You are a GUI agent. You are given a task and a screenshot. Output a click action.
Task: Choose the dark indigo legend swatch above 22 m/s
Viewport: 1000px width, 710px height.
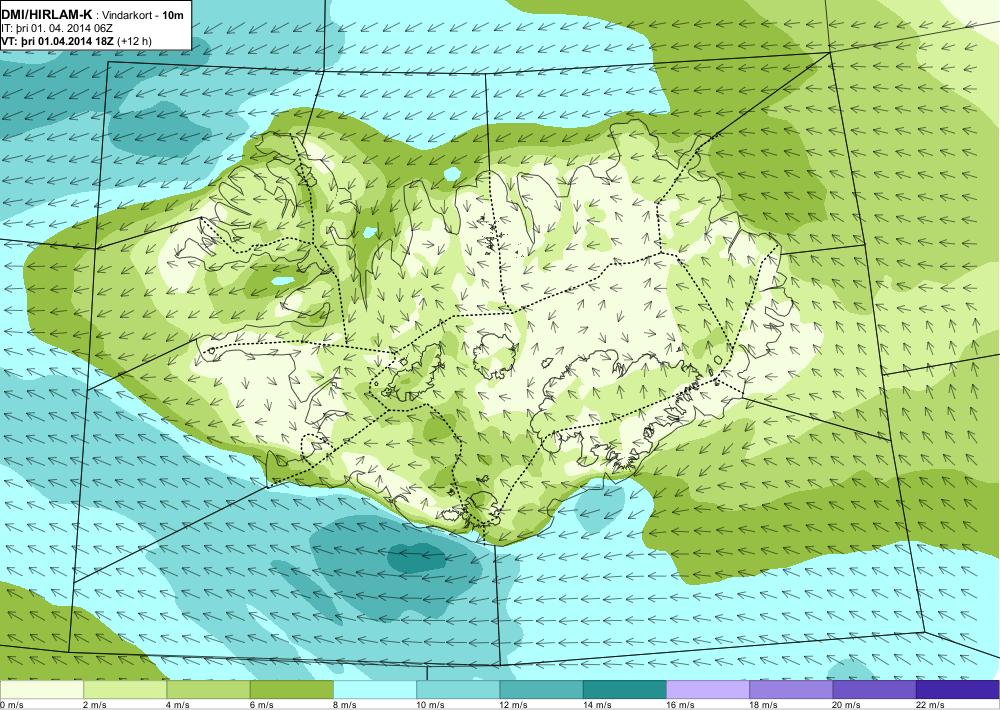coord(957,690)
